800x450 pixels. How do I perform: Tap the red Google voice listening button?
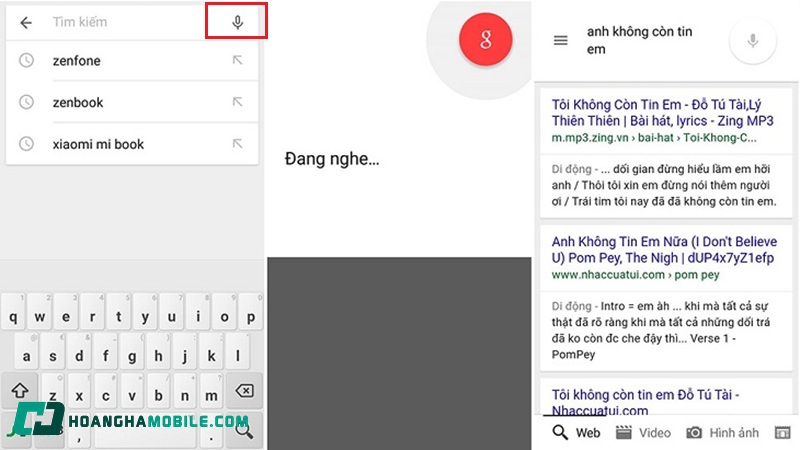[x=485, y=39]
